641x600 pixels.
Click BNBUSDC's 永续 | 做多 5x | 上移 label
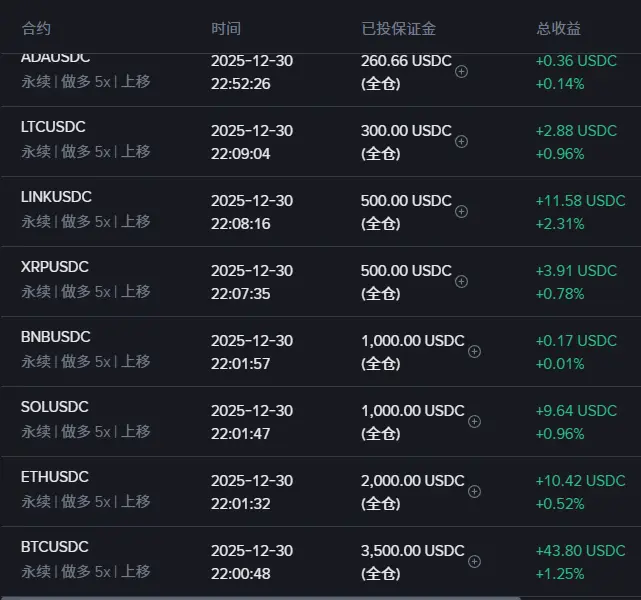click(86, 361)
